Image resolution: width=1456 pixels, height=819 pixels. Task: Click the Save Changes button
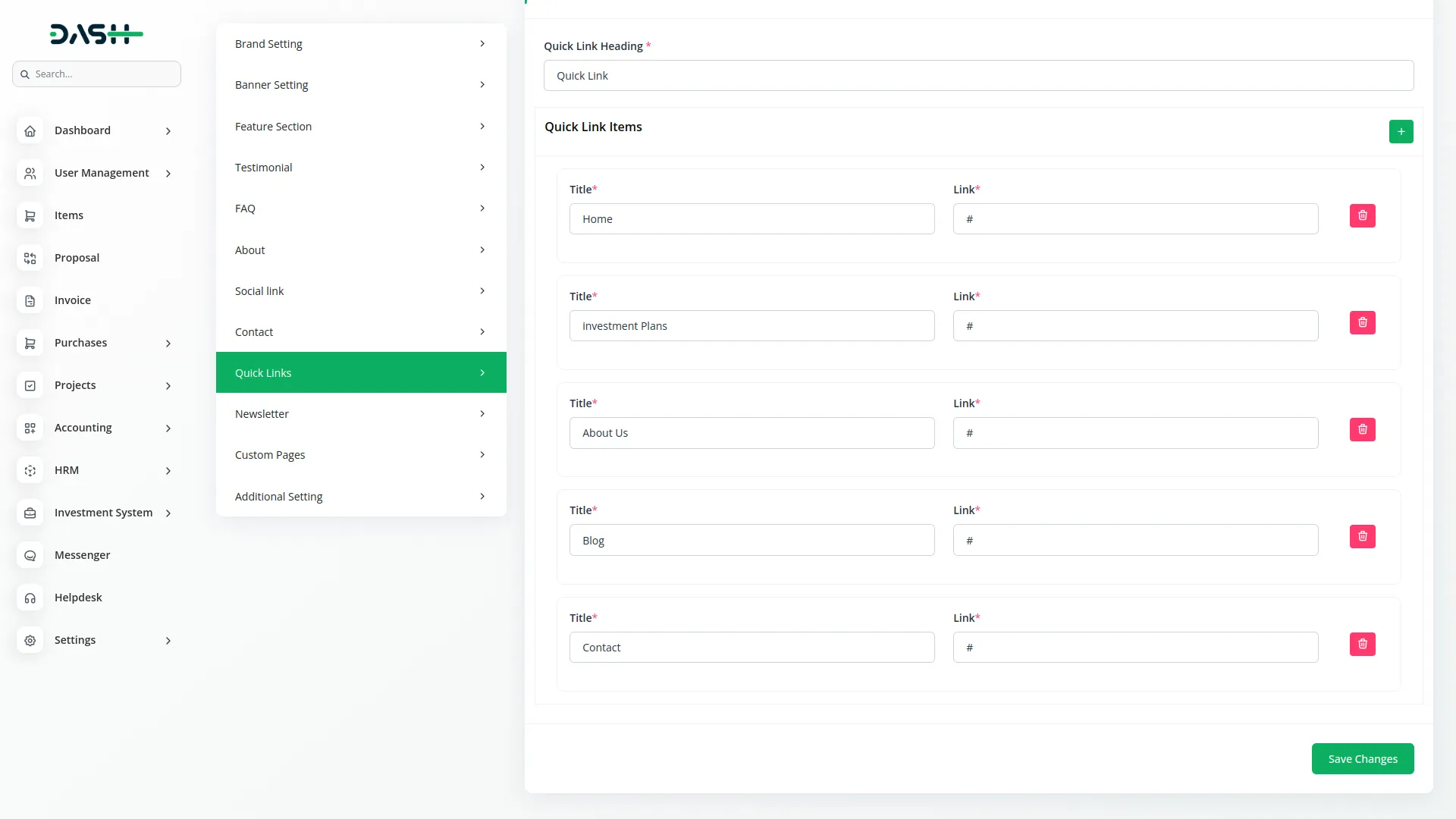pos(1362,759)
